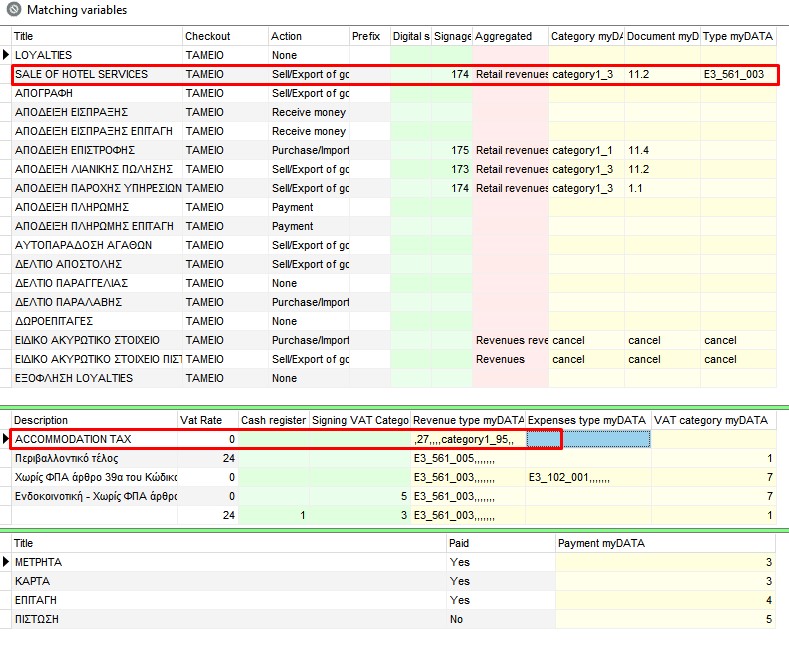Select the ΑΠΟΔΕΙΞΗ ΛΙΑΝΙΚΗΣ ΠΩΛΗΣΗΣ row

(x=394, y=170)
